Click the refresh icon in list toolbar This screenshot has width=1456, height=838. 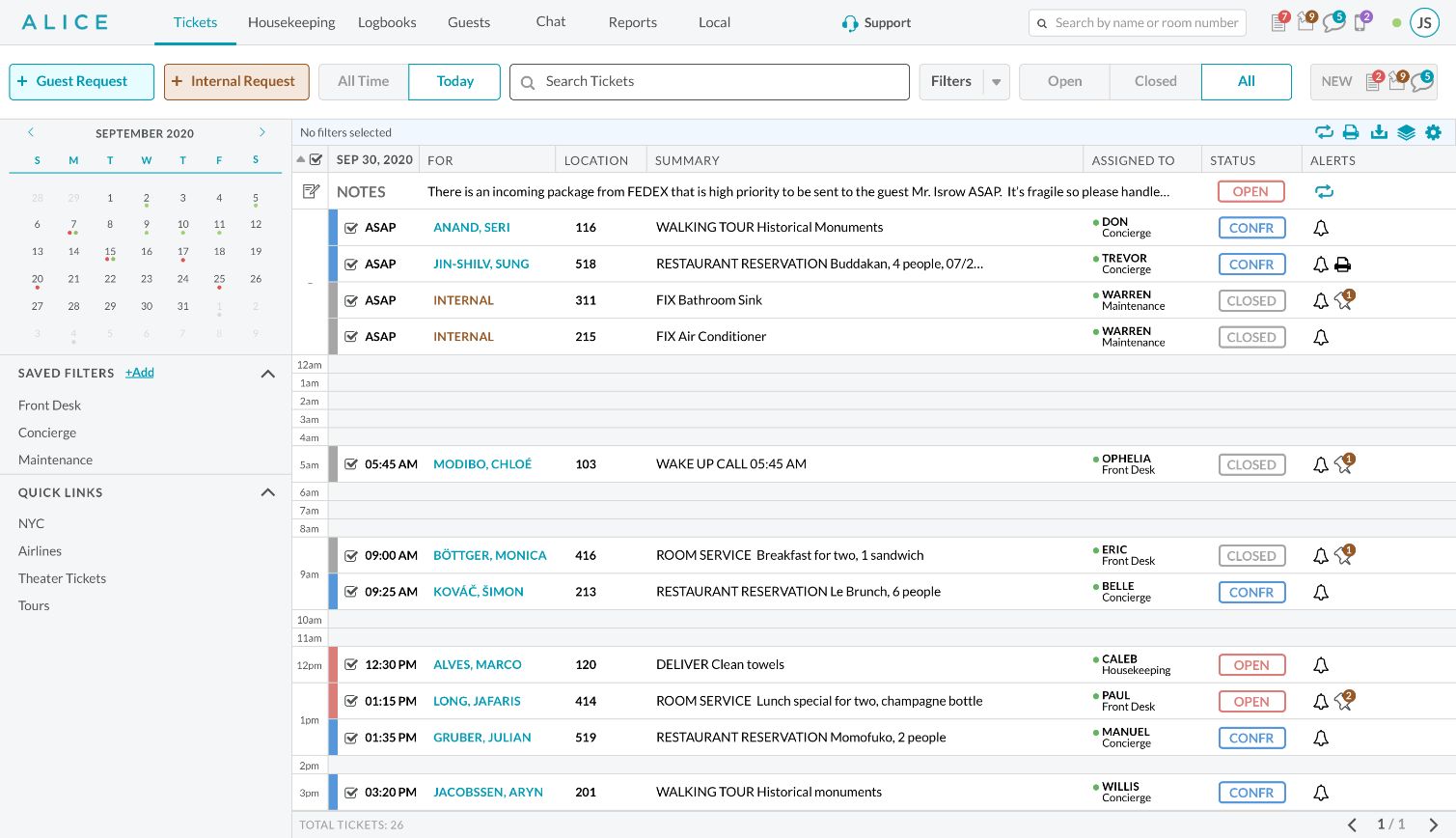1324,132
